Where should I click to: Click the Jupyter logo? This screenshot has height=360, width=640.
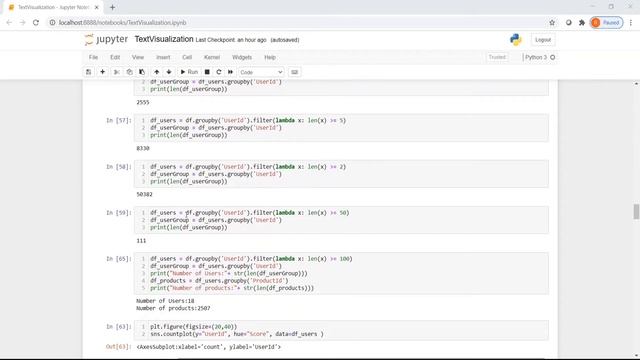coord(106,39)
